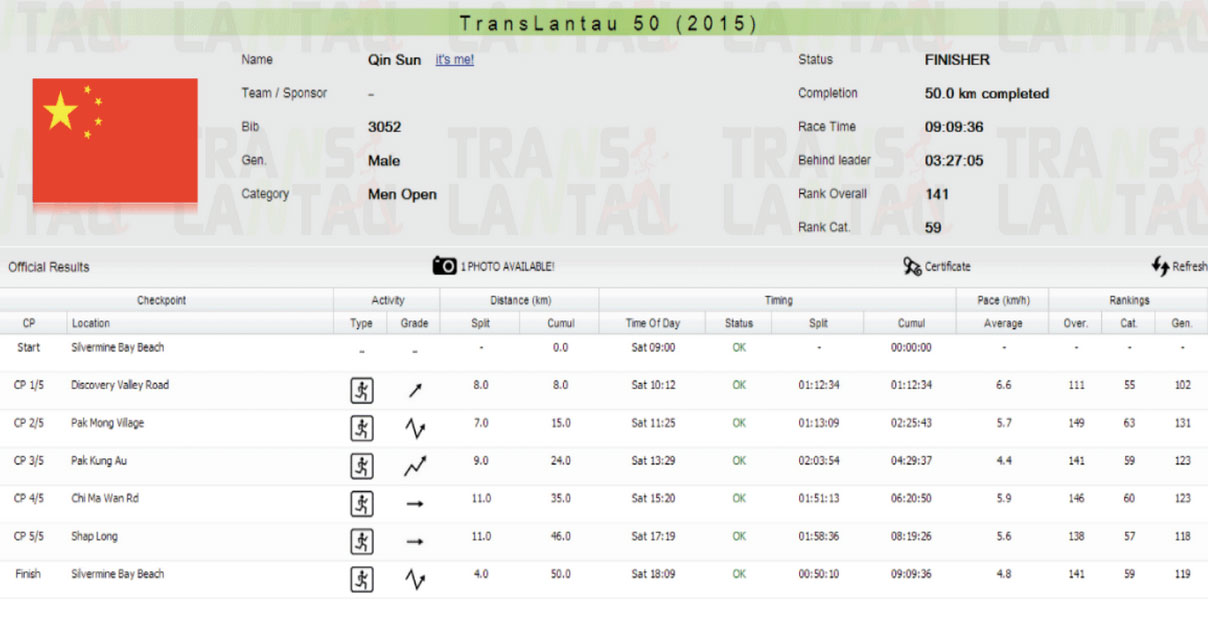This screenshot has height=623, width=1208.
Task: Click split time 00:50:10 in Finish row
Action: [x=819, y=574]
